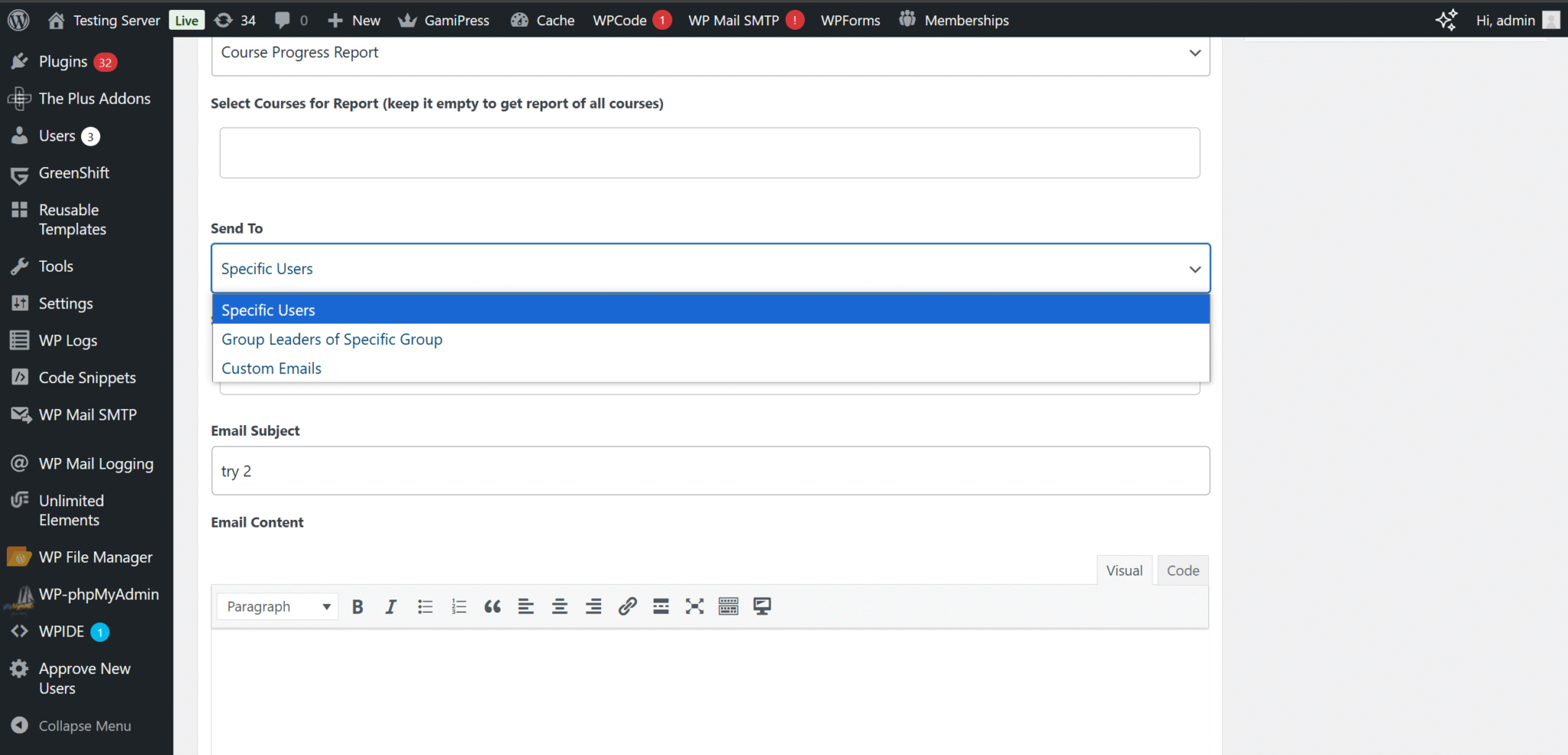Center align the text
This screenshot has height=755, width=1568.
tap(560, 607)
